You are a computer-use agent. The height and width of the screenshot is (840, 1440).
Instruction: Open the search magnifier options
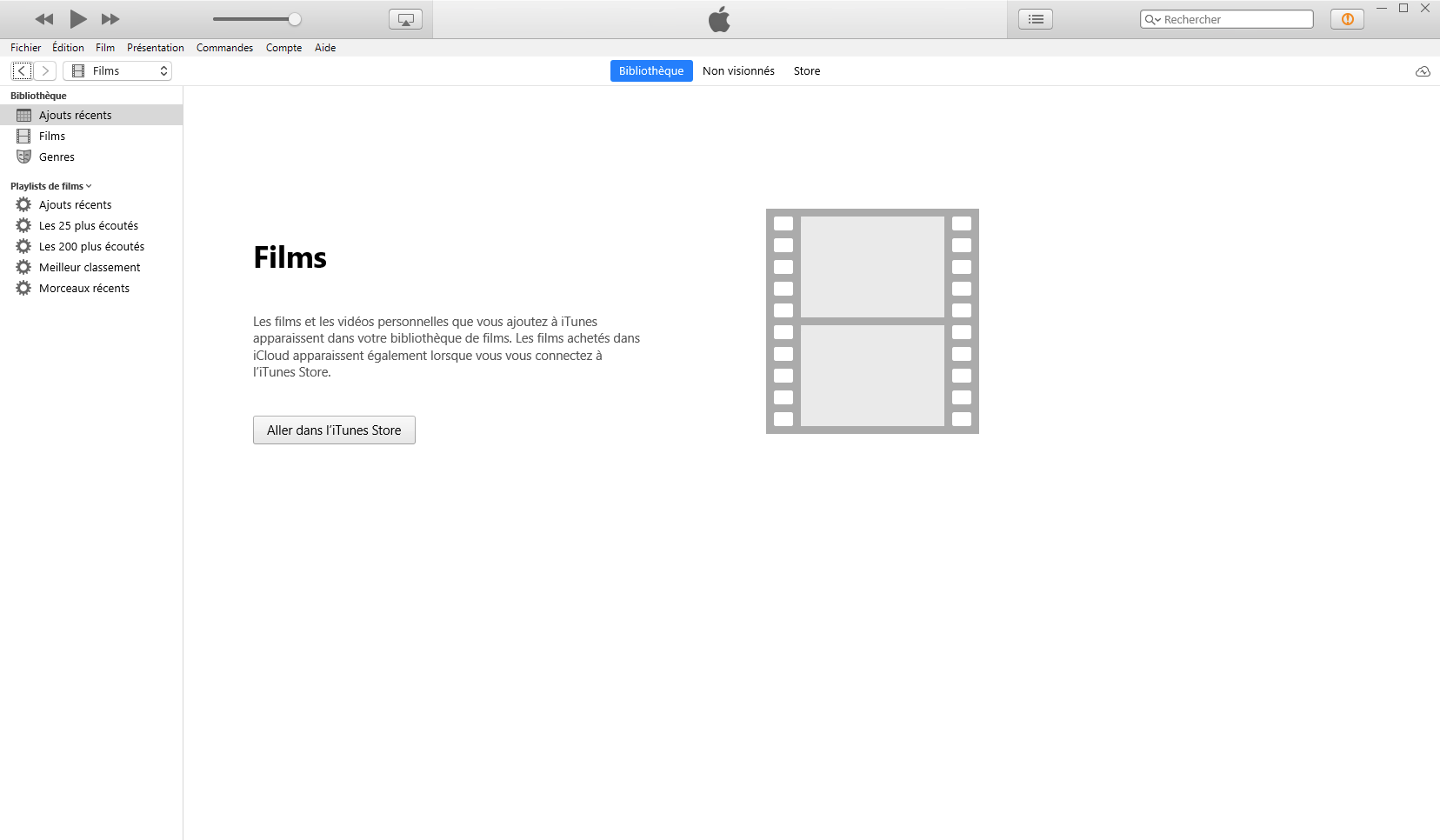pos(1152,19)
